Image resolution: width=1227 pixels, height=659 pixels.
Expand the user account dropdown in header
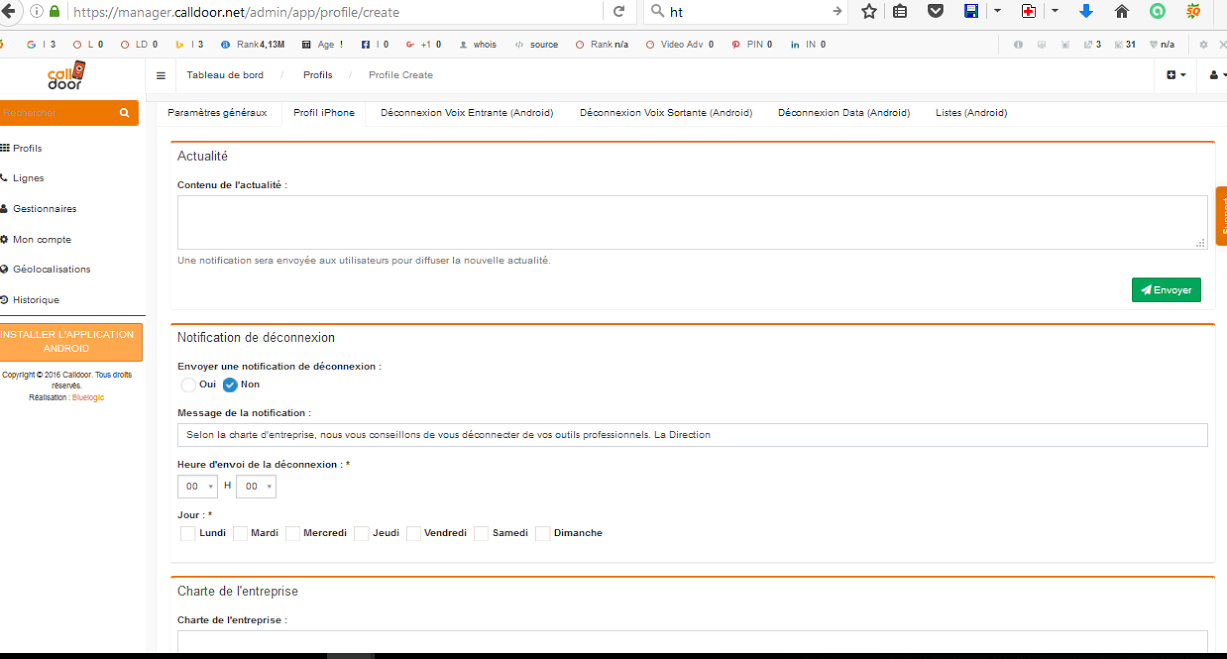click(1214, 75)
